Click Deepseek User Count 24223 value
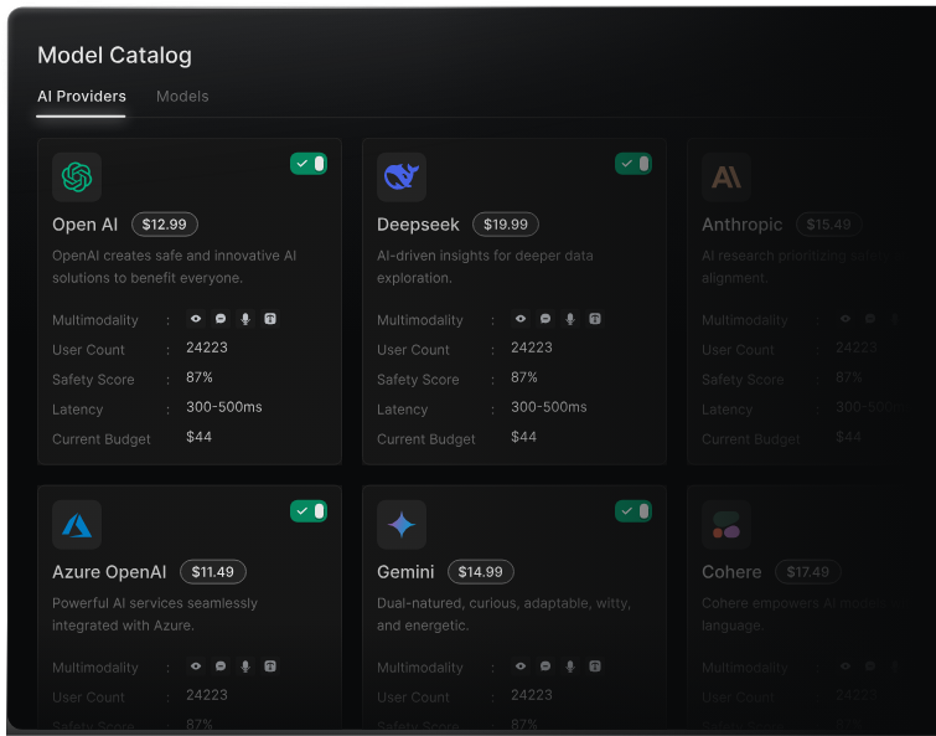The height and width of the screenshot is (736, 936). click(531, 347)
